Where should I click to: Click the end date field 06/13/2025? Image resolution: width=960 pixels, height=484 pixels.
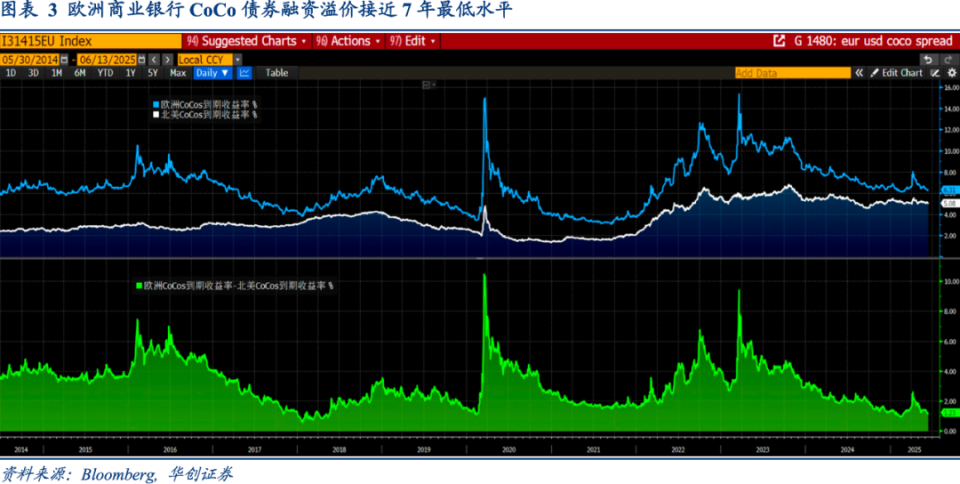[108, 59]
